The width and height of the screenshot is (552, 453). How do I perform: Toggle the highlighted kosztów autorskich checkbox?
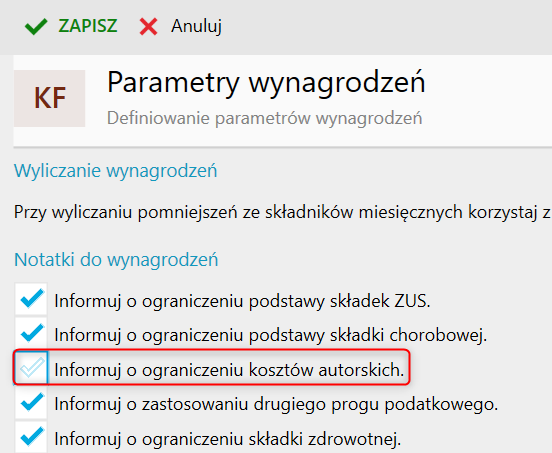pyautogui.click(x=31, y=367)
